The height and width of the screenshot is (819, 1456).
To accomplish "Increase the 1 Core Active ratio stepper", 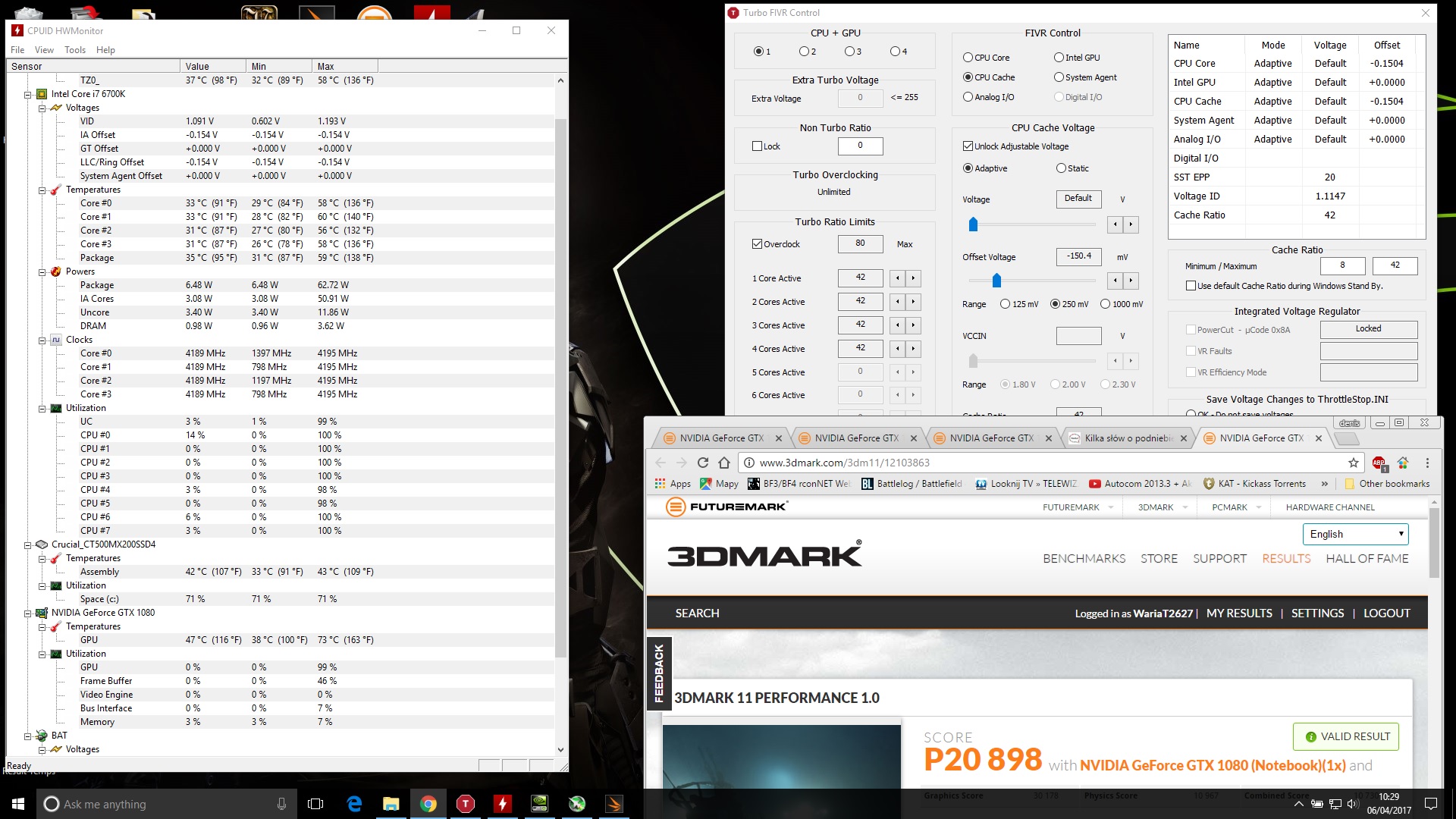I will click(x=914, y=278).
